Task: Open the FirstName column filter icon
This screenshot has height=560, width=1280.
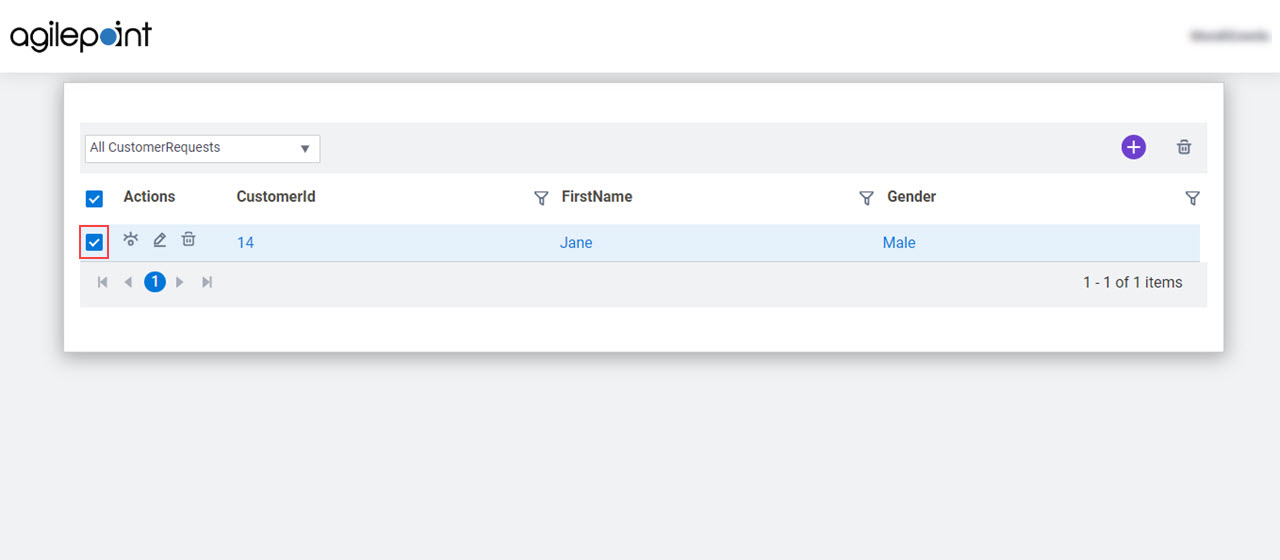Action: click(x=867, y=198)
